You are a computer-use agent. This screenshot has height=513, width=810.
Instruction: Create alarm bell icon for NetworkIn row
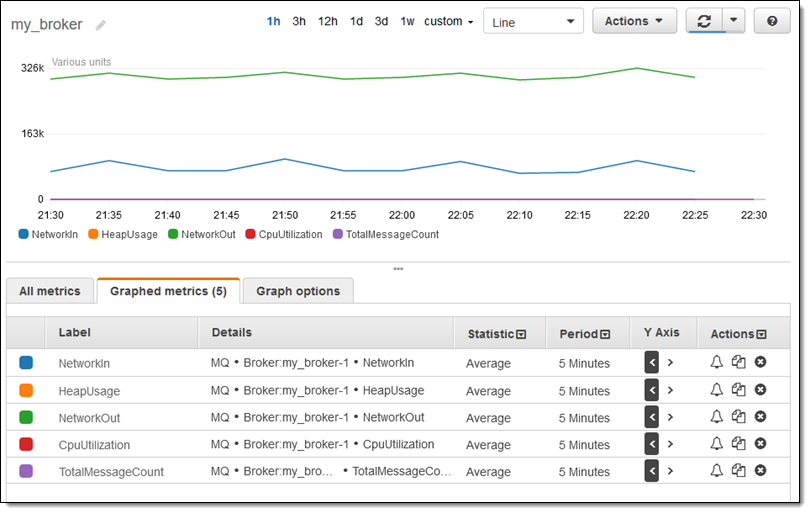click(x=716, y=362)
